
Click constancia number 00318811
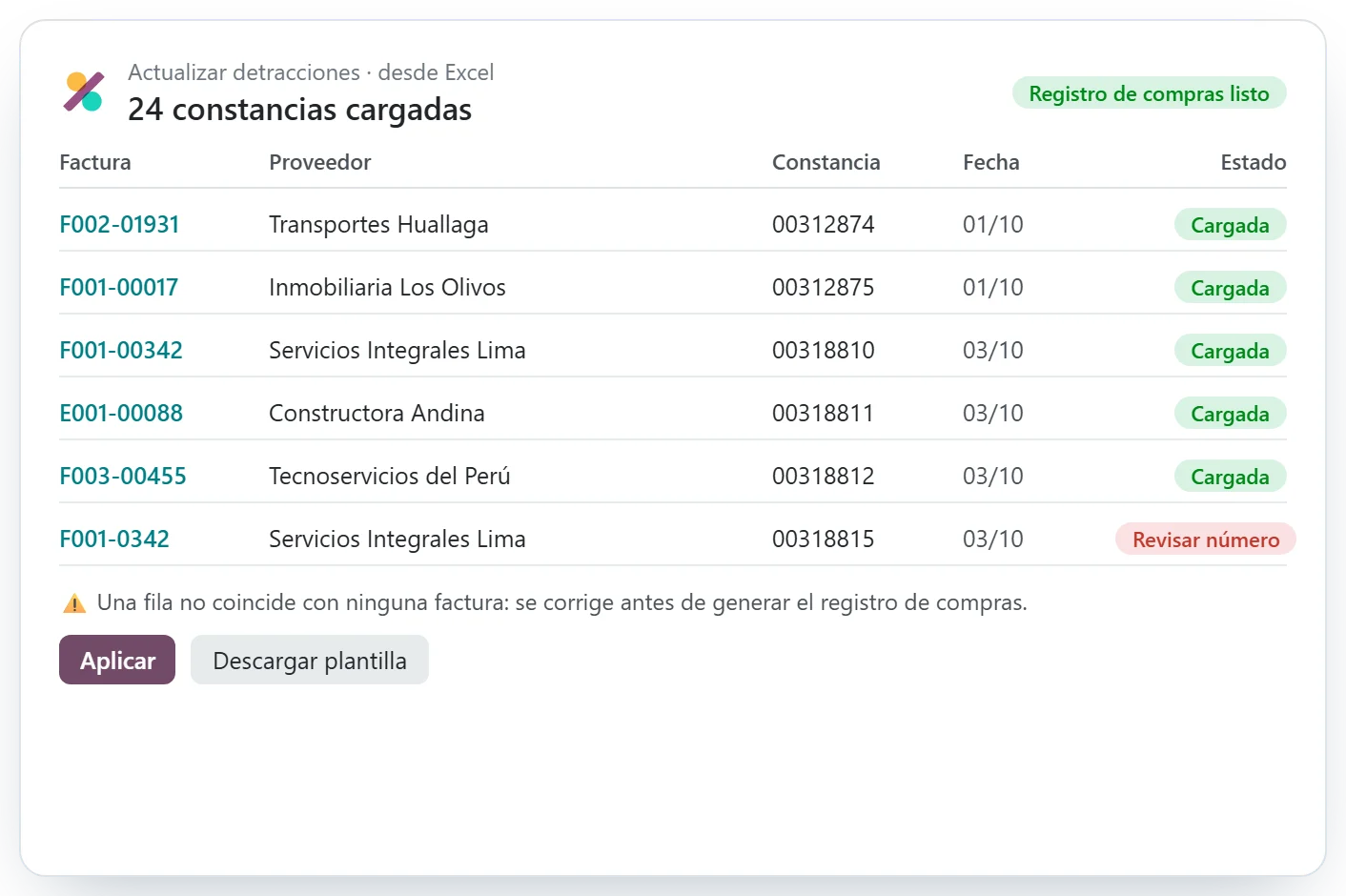tap(824, 414)
